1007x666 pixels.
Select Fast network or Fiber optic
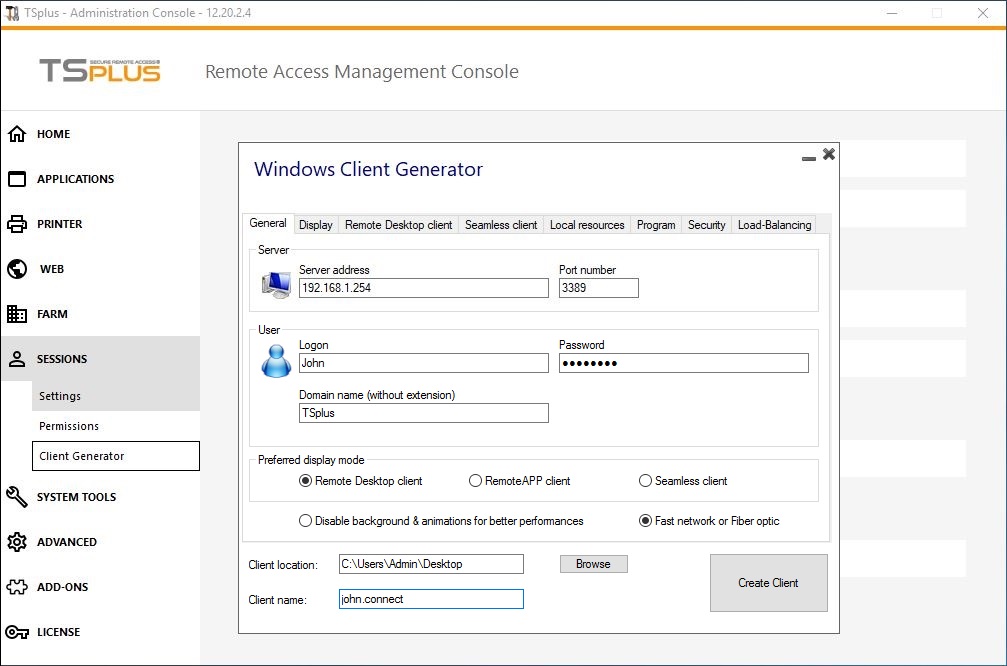(x=646, y=521)
